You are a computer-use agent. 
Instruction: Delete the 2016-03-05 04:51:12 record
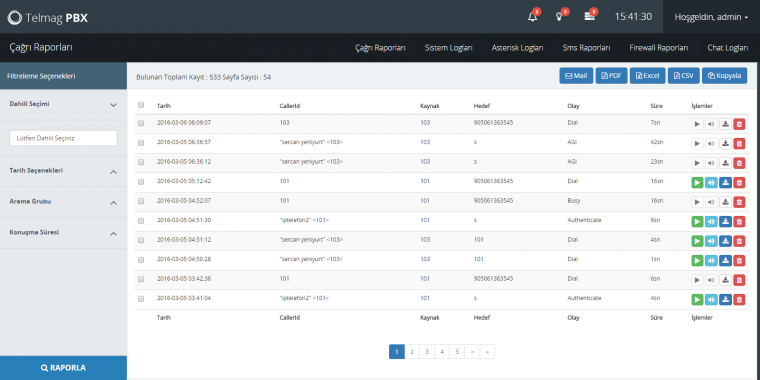click(x=739, y=241)
